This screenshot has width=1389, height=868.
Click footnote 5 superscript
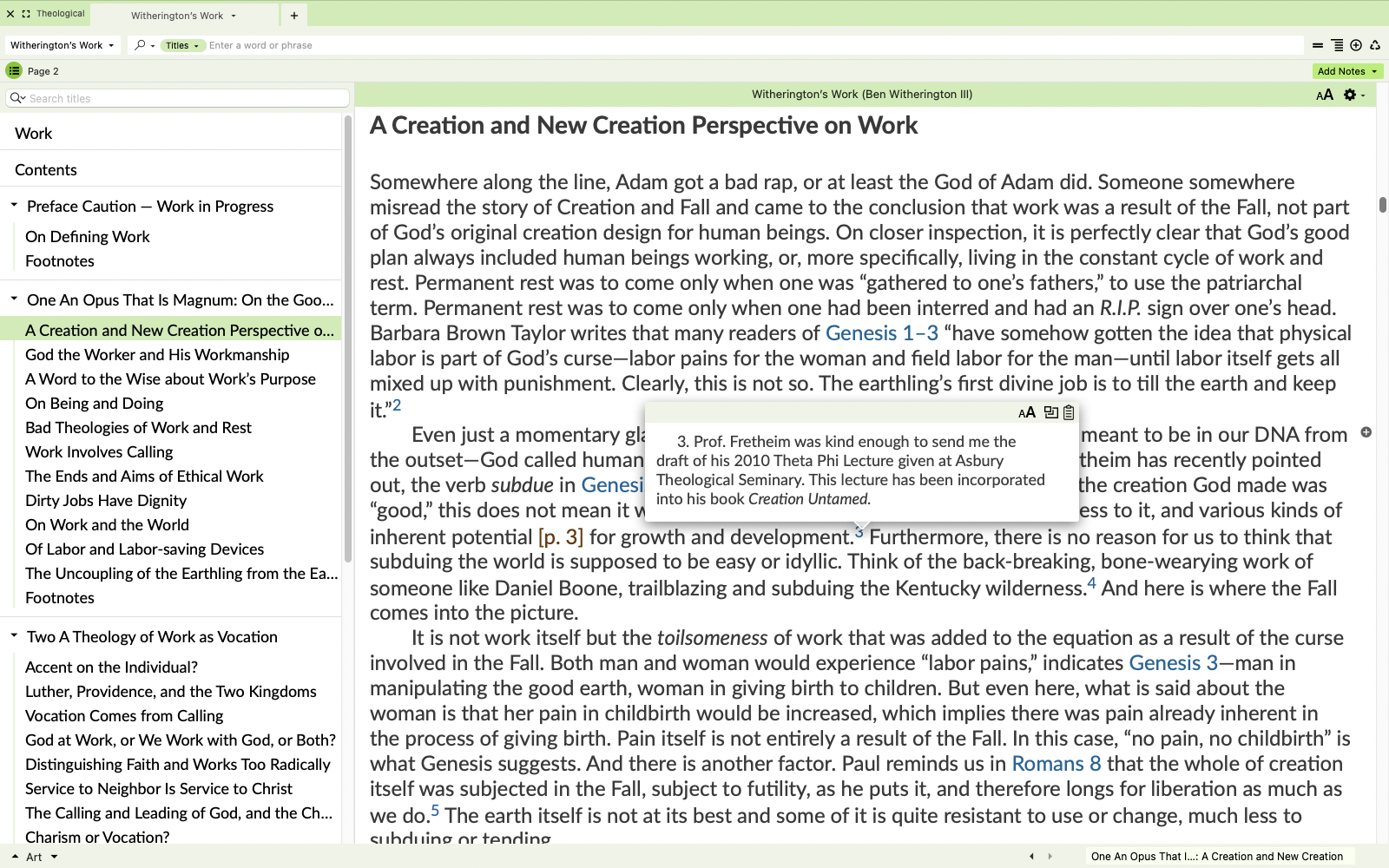point(435,811)
